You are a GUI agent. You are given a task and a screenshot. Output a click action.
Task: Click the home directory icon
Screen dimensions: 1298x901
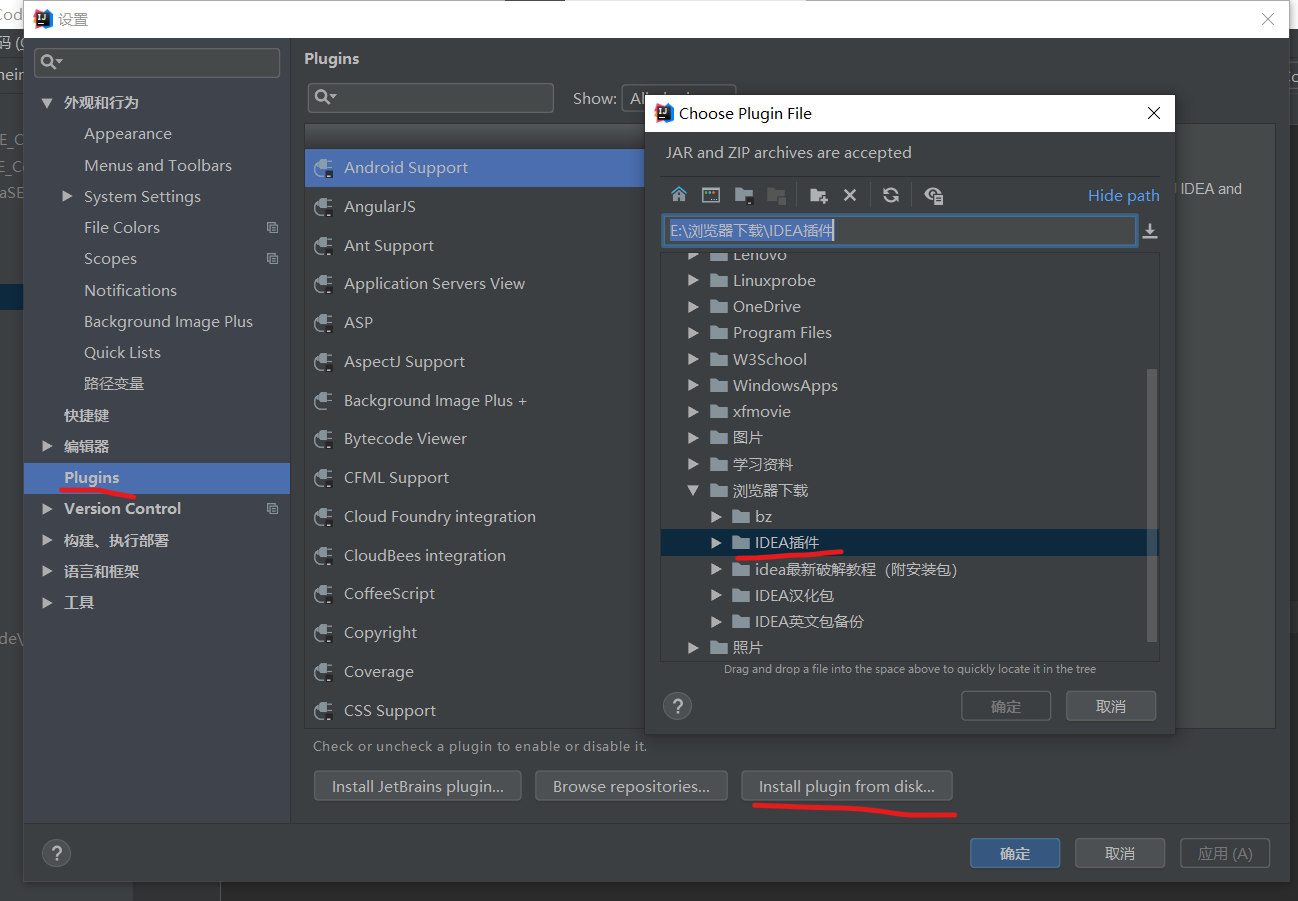(x=680, y=195)
